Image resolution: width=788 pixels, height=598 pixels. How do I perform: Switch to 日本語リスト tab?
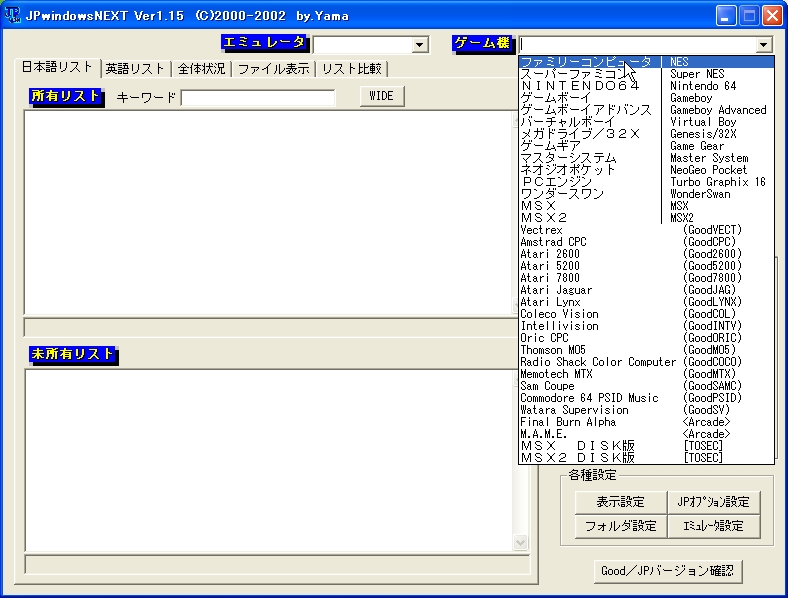tap(57, 67)
